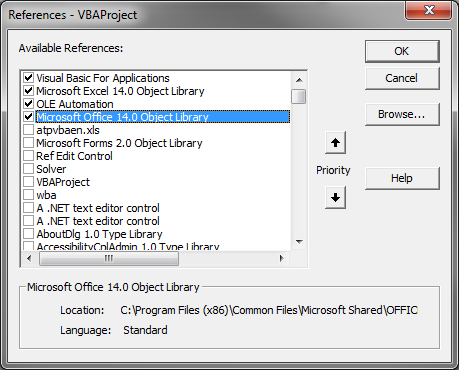Open Help for the References dialog
Screen dimensions: 459x370
click(402, 178)
